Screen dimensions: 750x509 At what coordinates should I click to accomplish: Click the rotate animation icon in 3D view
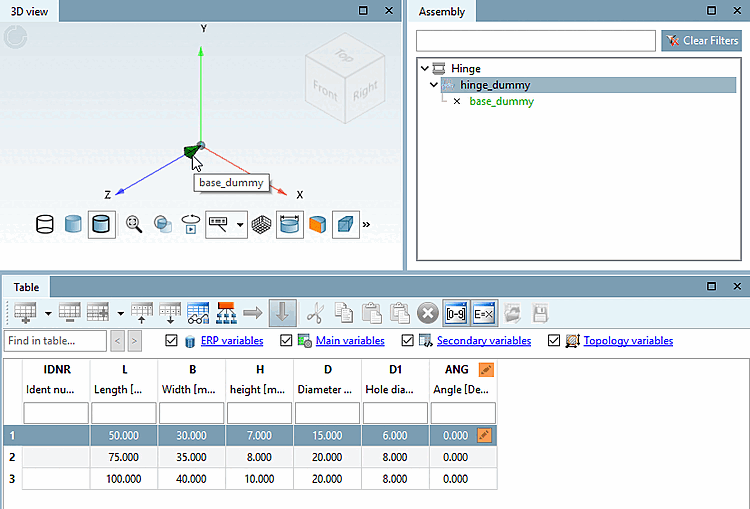[x=190, y=224]
